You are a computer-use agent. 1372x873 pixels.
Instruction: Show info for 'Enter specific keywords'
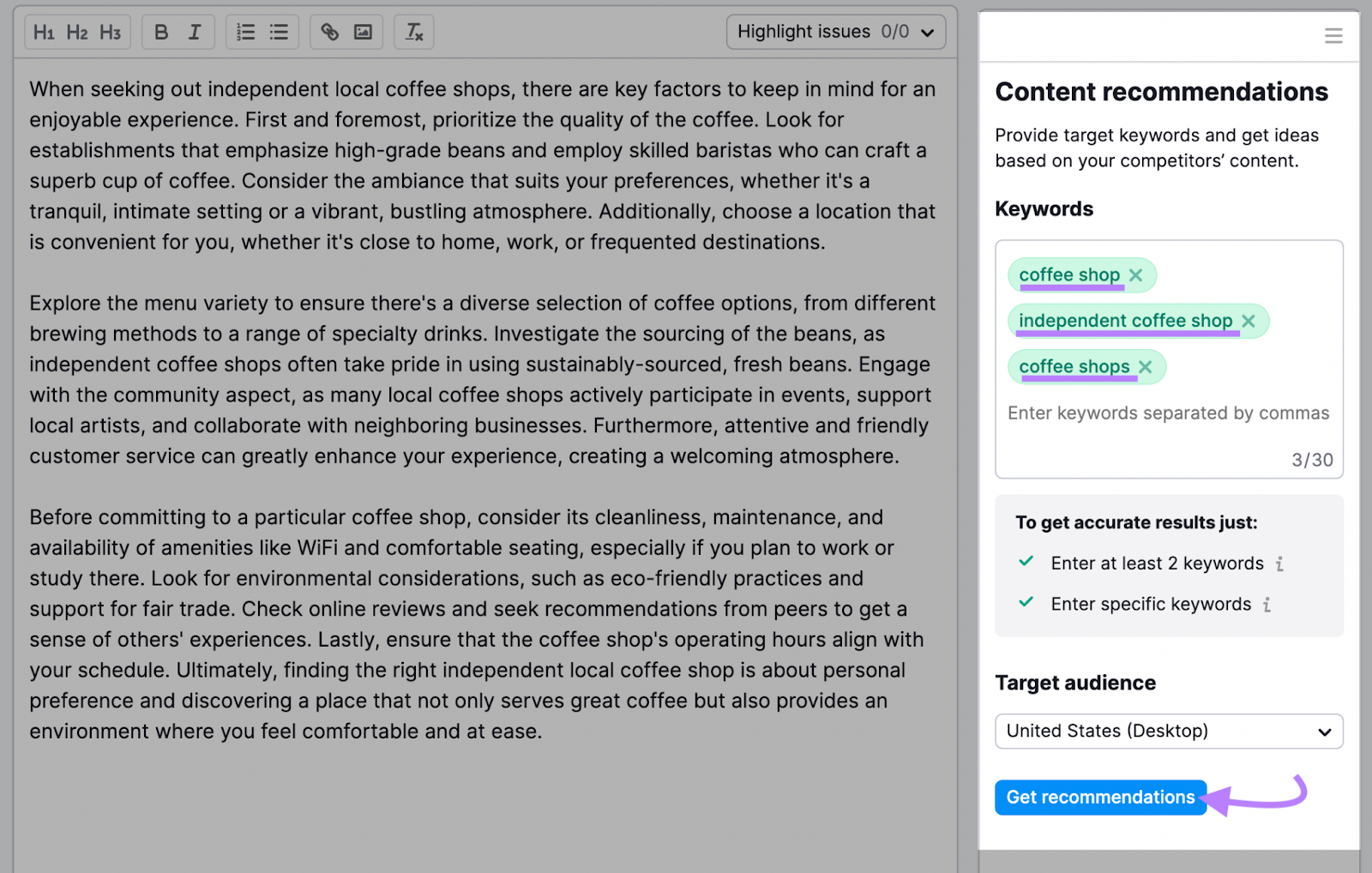(x=1267, y=605)
